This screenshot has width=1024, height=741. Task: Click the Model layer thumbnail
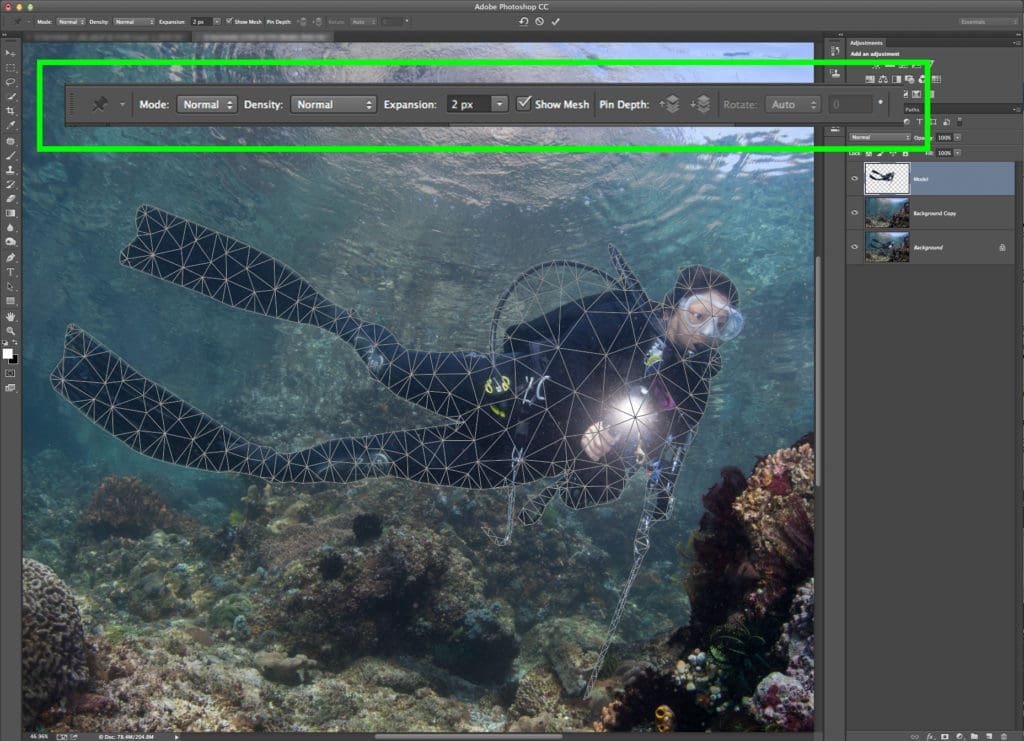[886, 178]
